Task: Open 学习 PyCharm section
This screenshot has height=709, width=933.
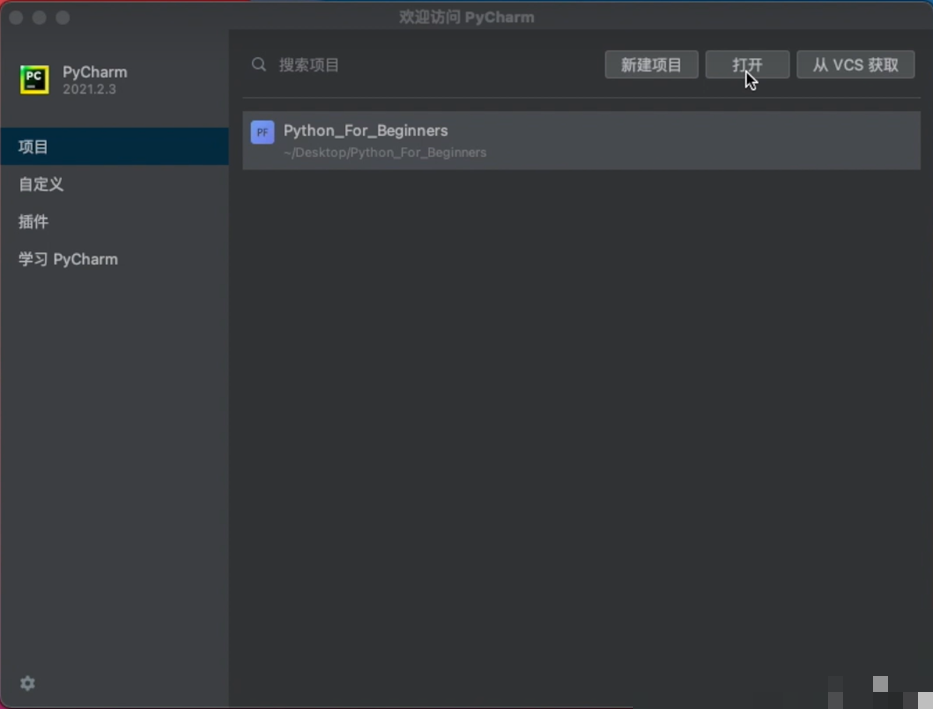Action: 114,259
